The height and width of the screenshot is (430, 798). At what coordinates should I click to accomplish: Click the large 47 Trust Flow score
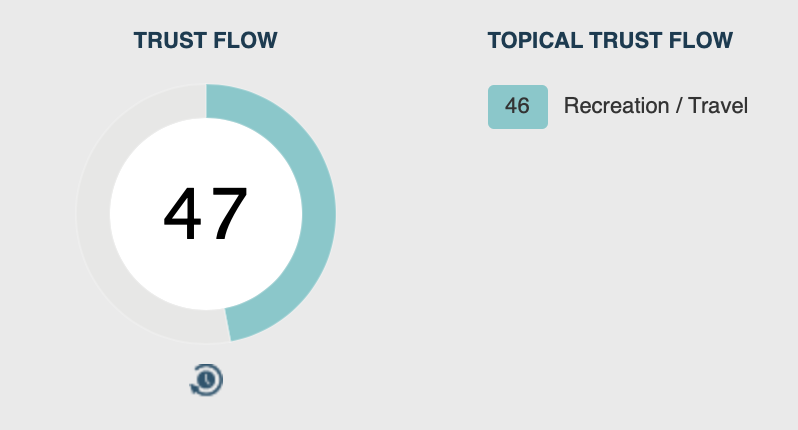click(206, 214)
